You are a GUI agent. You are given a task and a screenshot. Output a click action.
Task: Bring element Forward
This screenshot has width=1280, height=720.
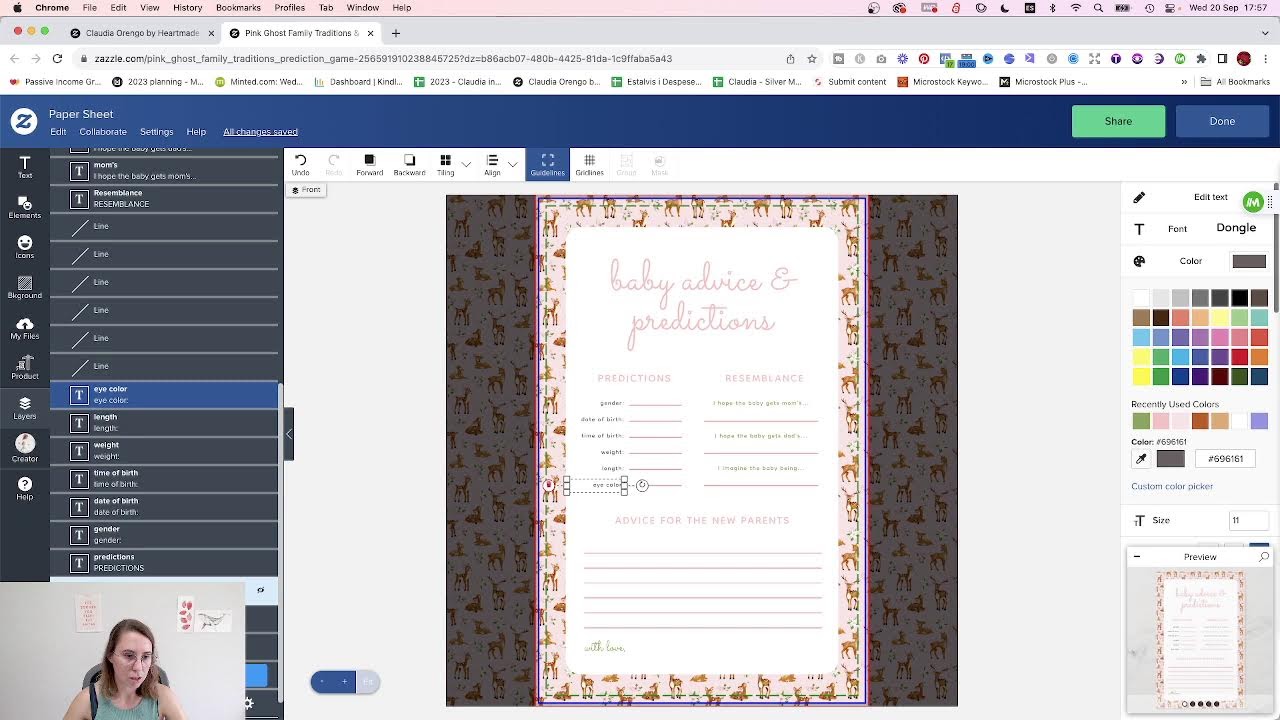[x=369, y=165]
